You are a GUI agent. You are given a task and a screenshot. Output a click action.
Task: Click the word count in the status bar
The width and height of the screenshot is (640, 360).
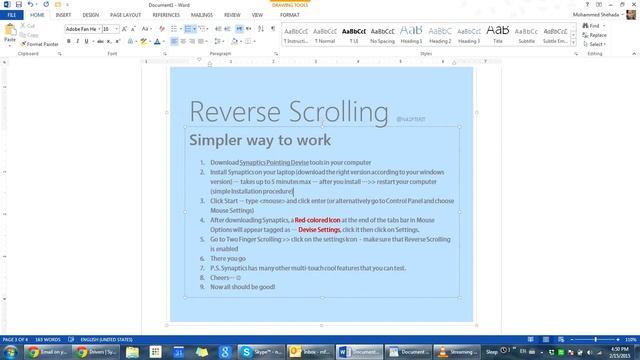tap(48, 340)
